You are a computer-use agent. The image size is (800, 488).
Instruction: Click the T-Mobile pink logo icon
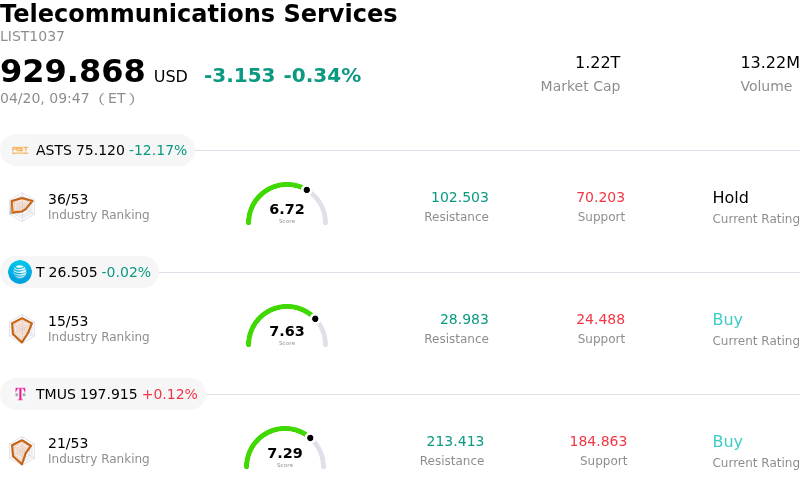20,394
